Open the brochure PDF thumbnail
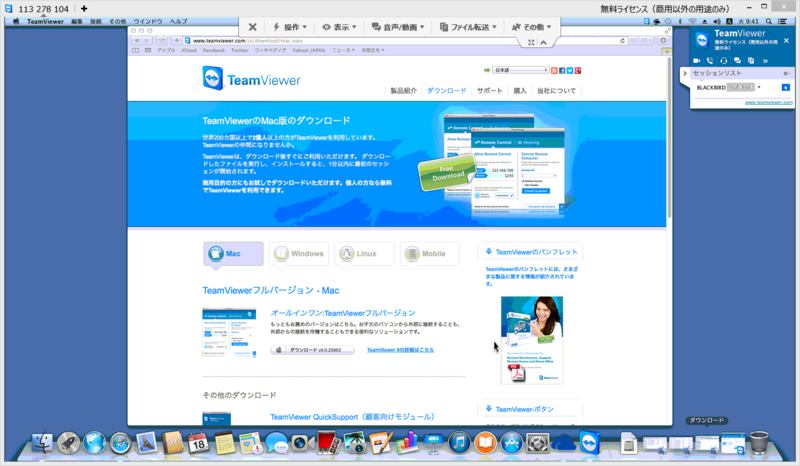 pyautogui.click(x=532, y=340)
